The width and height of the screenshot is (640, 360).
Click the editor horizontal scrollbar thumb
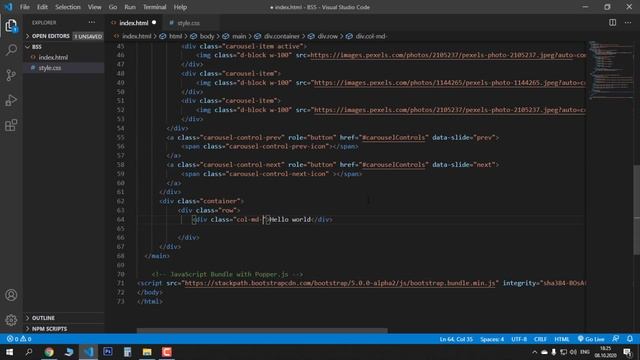[x=262, y=331]
